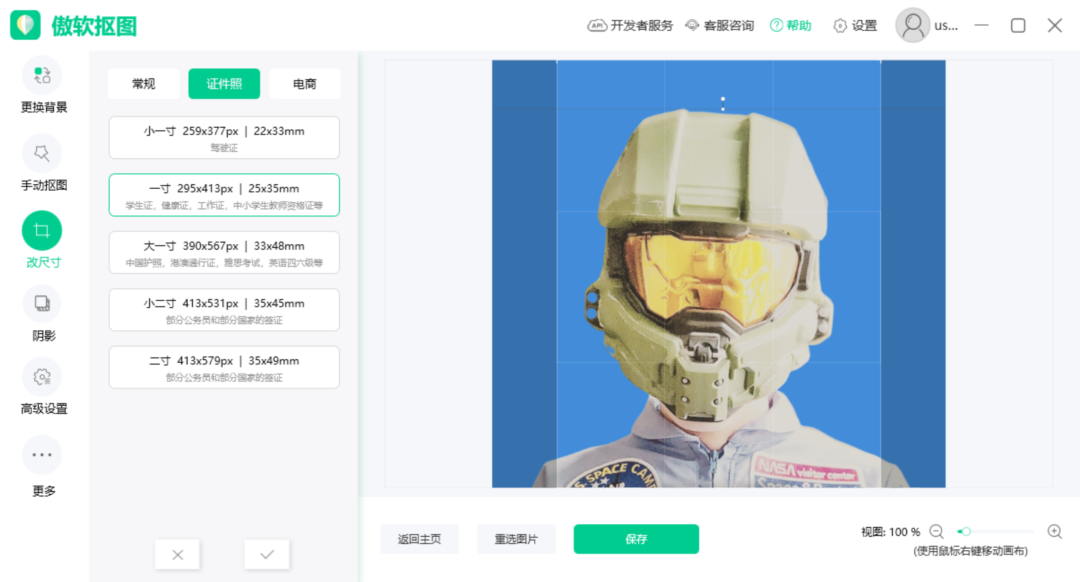Cancel the crop with X button

[x=178, y=554]
